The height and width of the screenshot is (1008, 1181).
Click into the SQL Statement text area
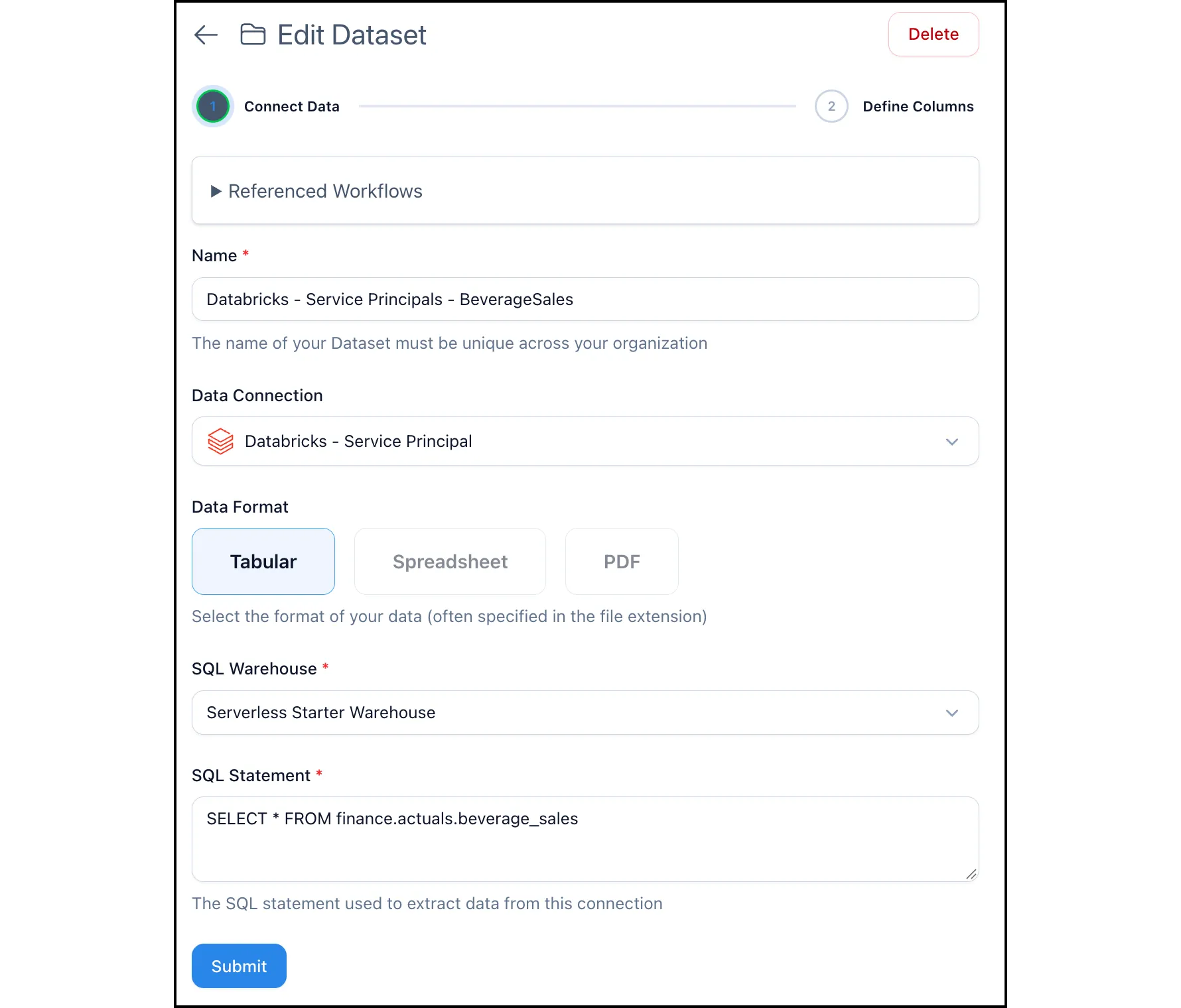585,839
